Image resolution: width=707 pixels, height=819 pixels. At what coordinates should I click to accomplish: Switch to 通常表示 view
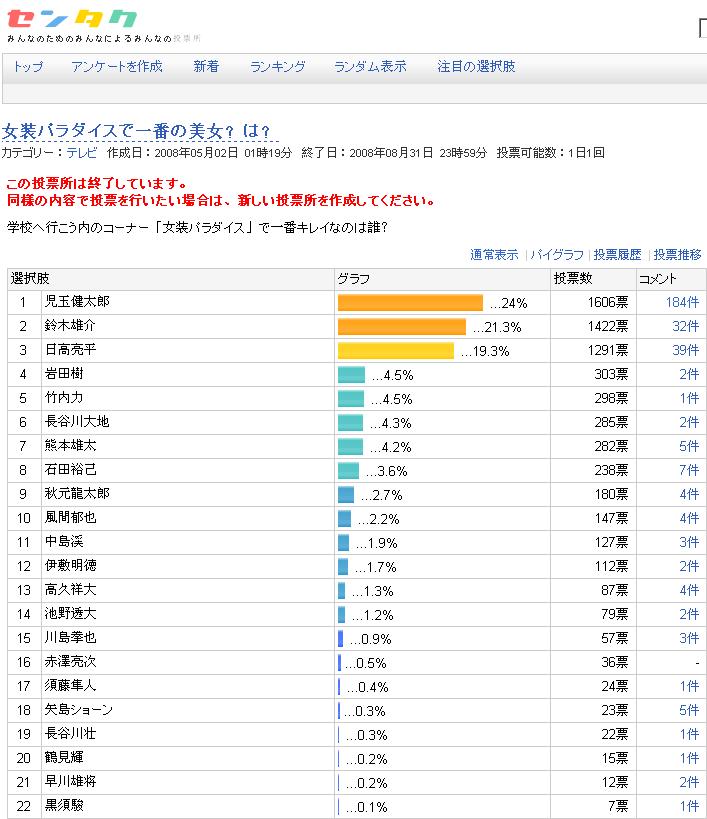(x=494, y=255)
